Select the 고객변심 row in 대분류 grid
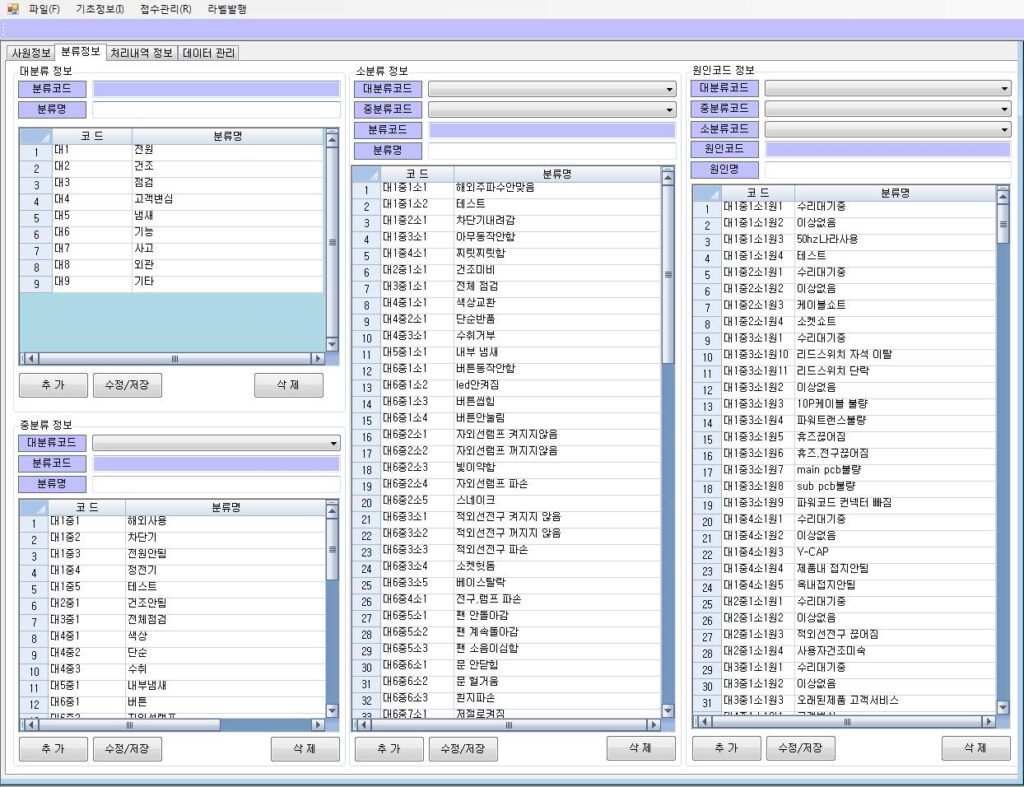Viewport: 1024px width, 787px height. pos(153,199)
